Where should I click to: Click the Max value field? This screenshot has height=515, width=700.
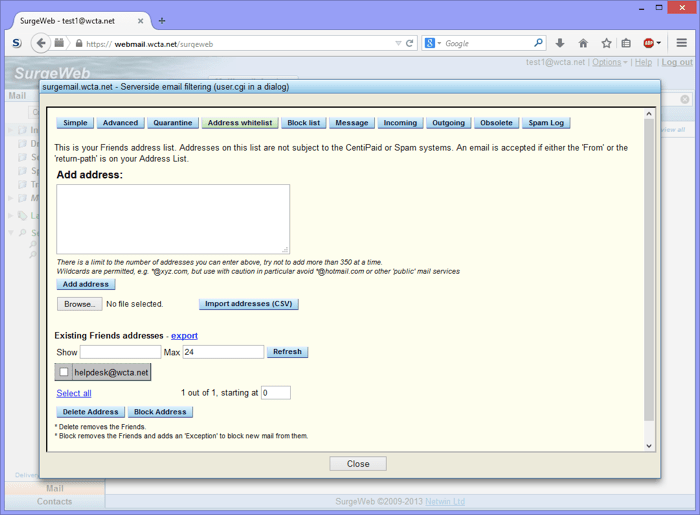(x=223, y=352)
